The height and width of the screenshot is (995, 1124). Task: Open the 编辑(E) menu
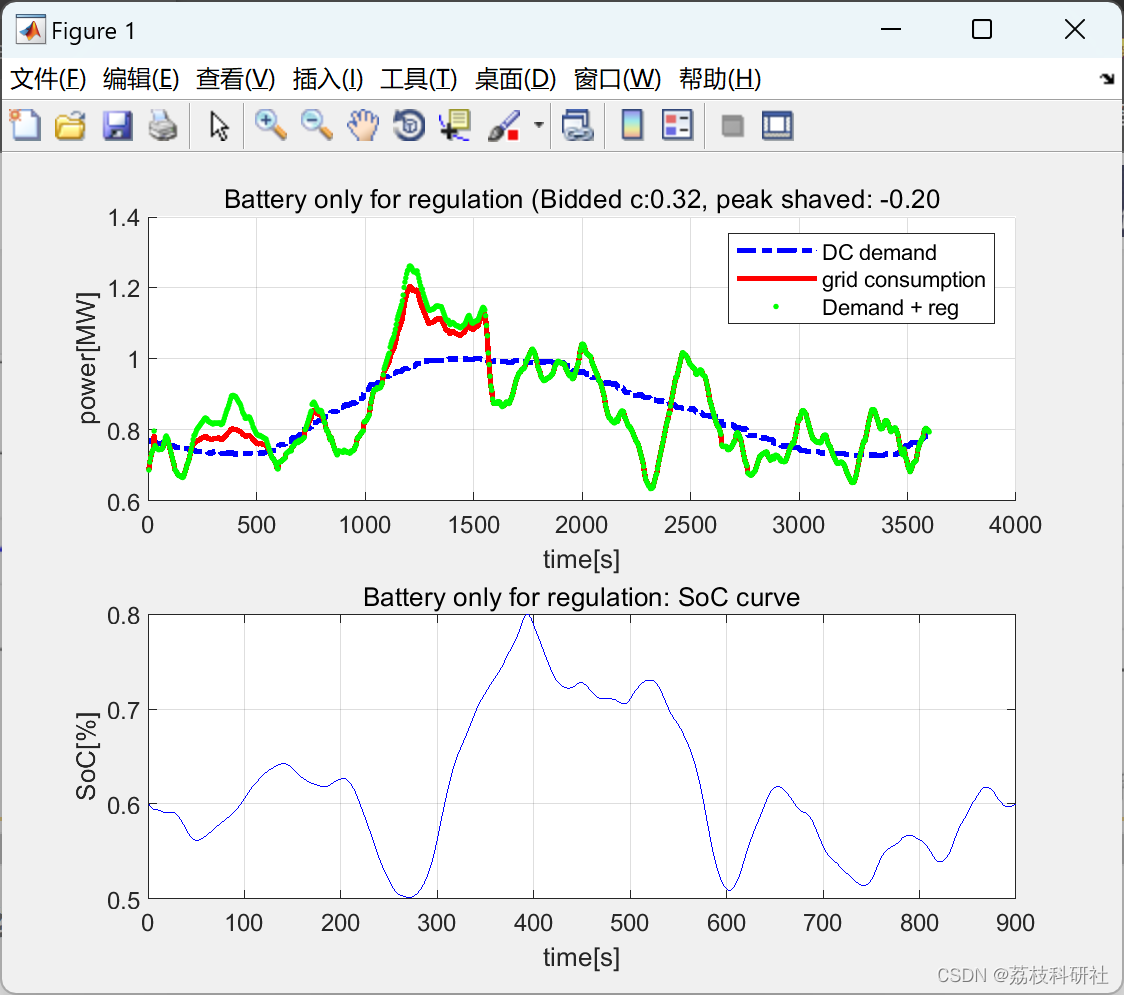[141, 79]
